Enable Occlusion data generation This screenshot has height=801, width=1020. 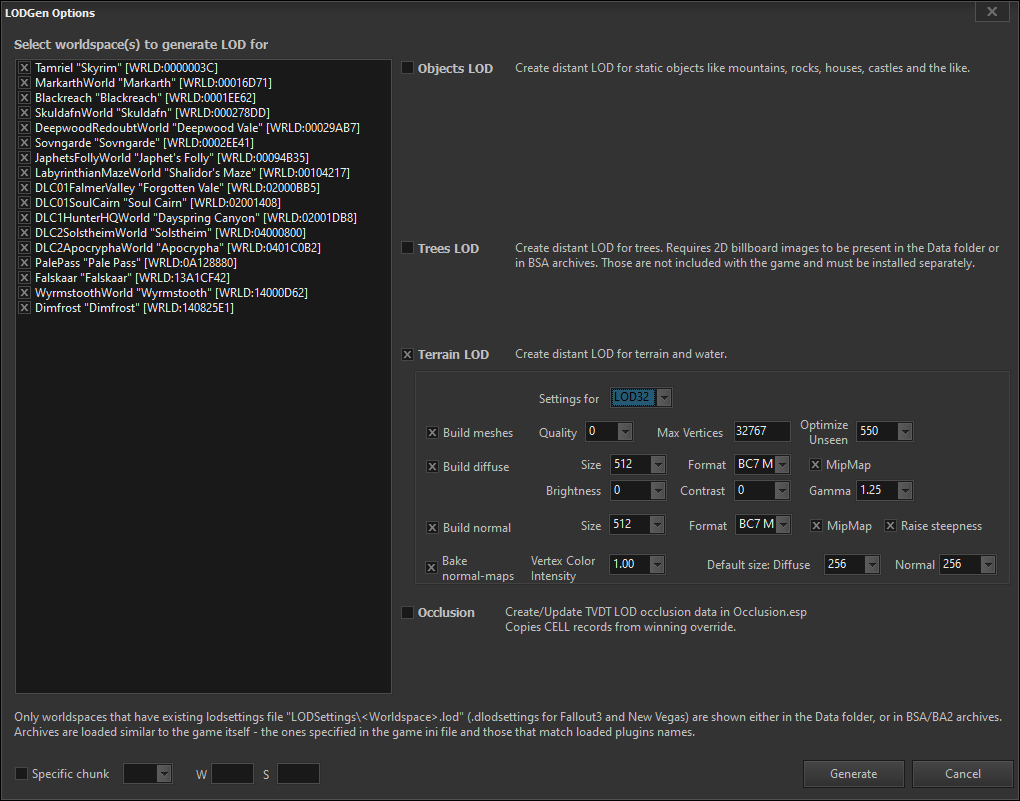[407, 612]
